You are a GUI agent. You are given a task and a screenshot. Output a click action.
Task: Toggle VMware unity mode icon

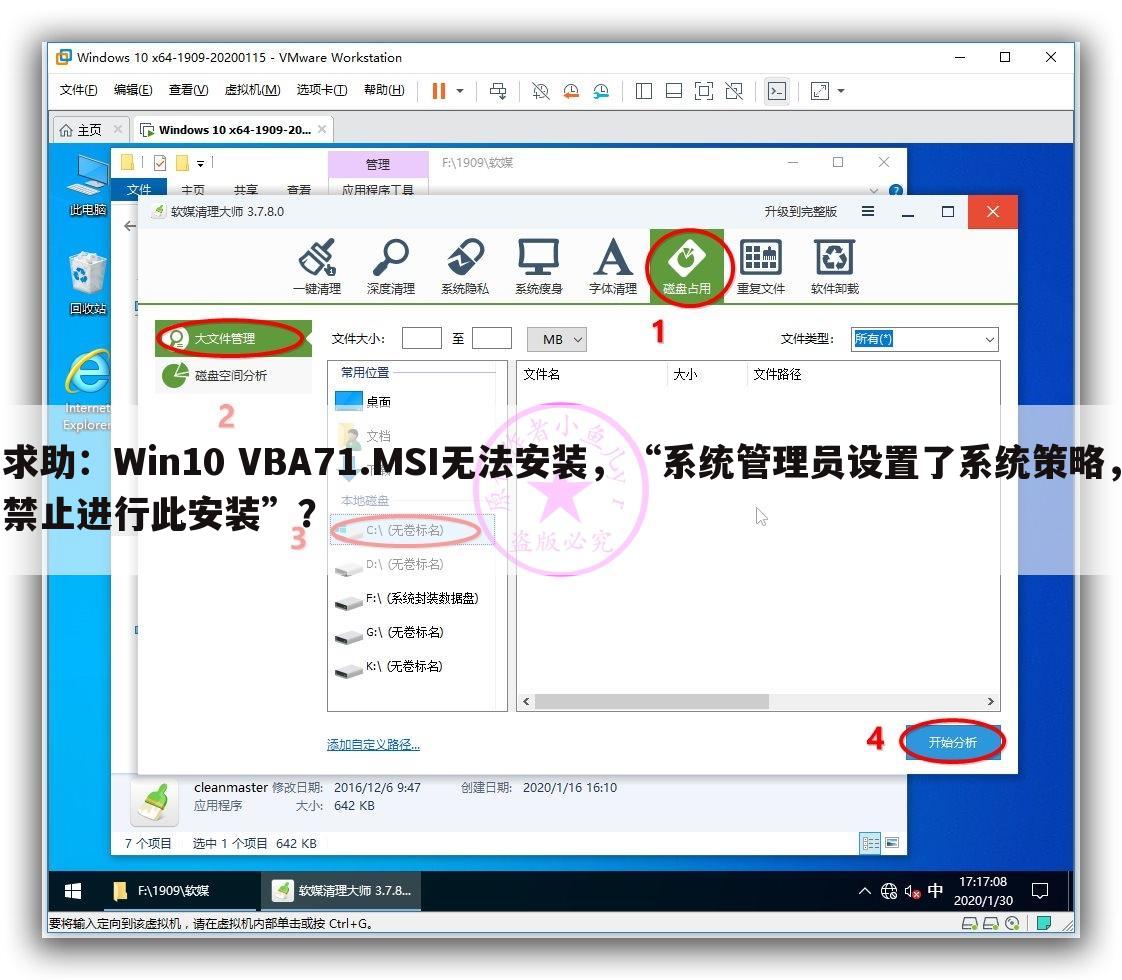(x=734, y=91)
